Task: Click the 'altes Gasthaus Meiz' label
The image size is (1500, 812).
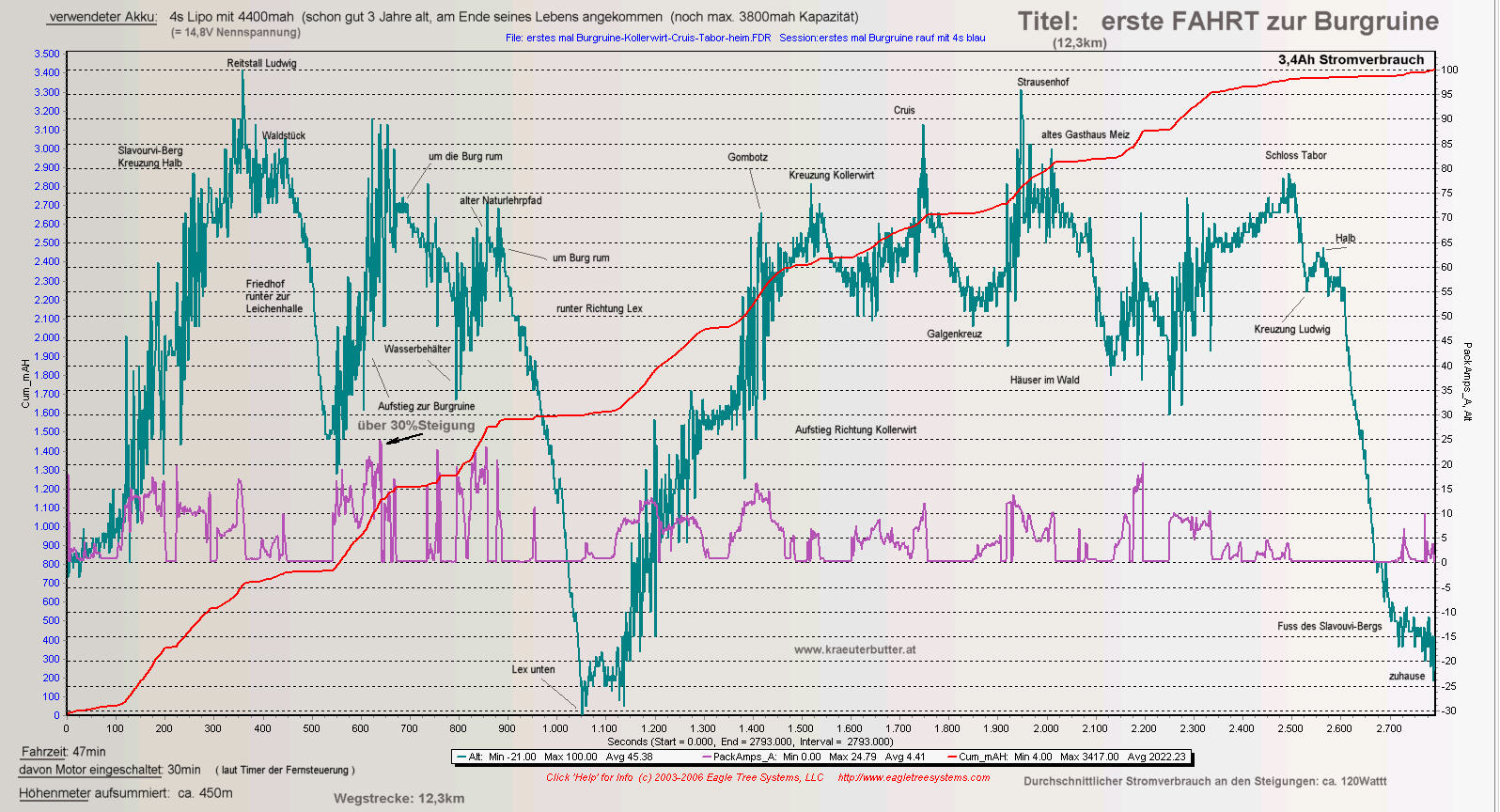Action: [1085, 134]
